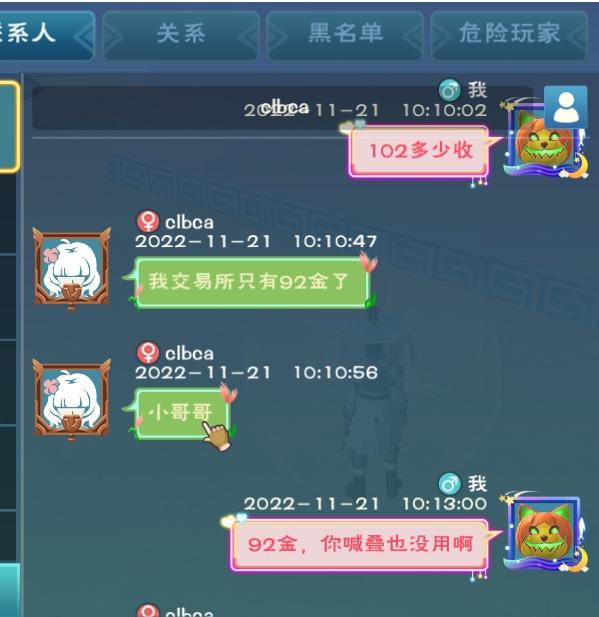The width and height of the screenshot is (599, 617).
Task: Open the 关系 tab
Action: point(181,35)
